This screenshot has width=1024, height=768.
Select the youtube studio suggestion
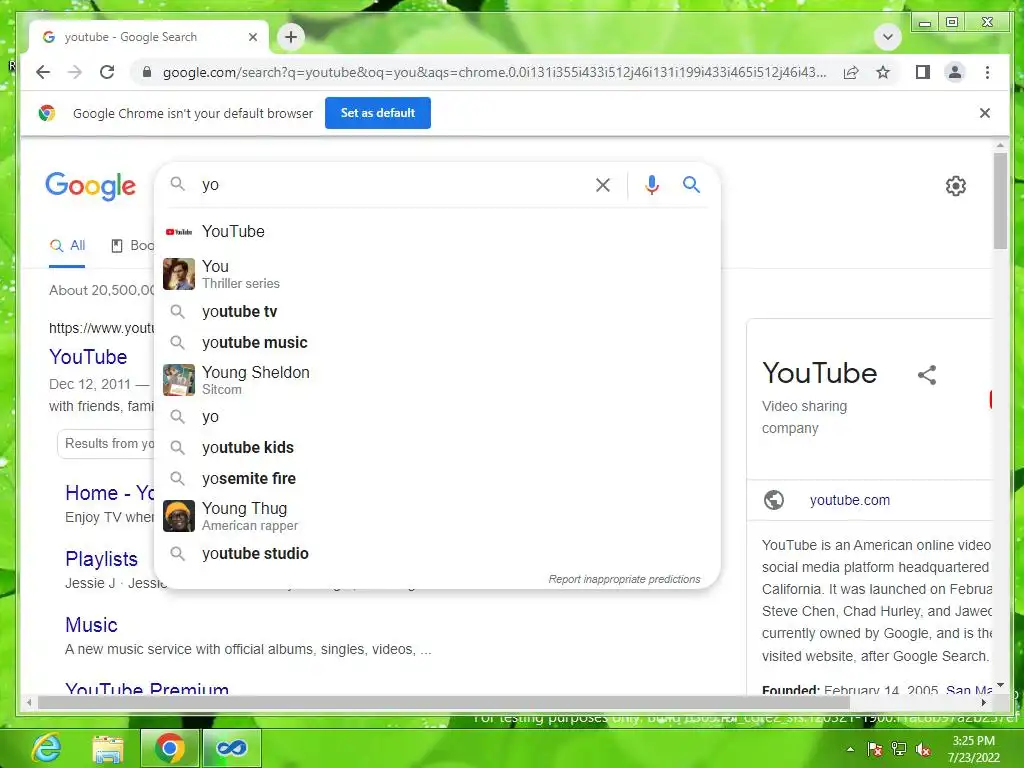(438, 554)
